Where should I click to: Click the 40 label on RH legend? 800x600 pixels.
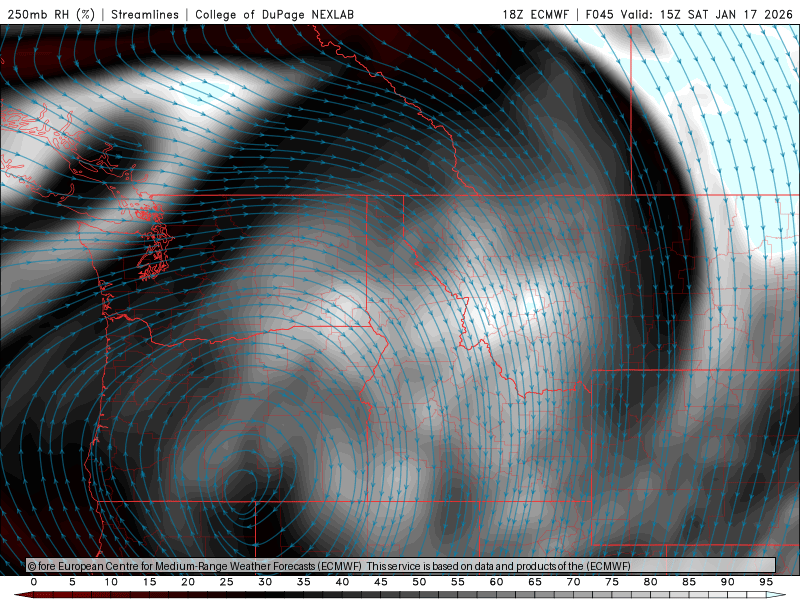click(342, 582)
